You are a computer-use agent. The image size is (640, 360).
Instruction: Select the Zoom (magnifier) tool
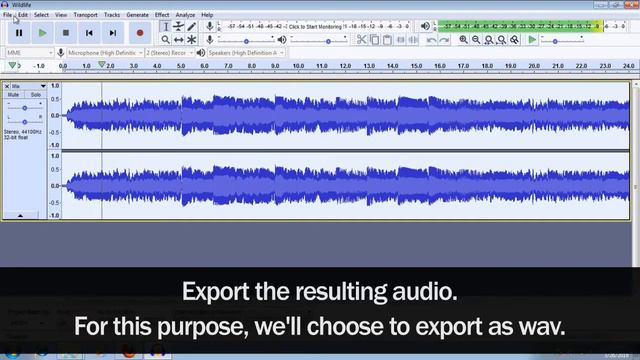pyautogui.click(x=165, y=40)
